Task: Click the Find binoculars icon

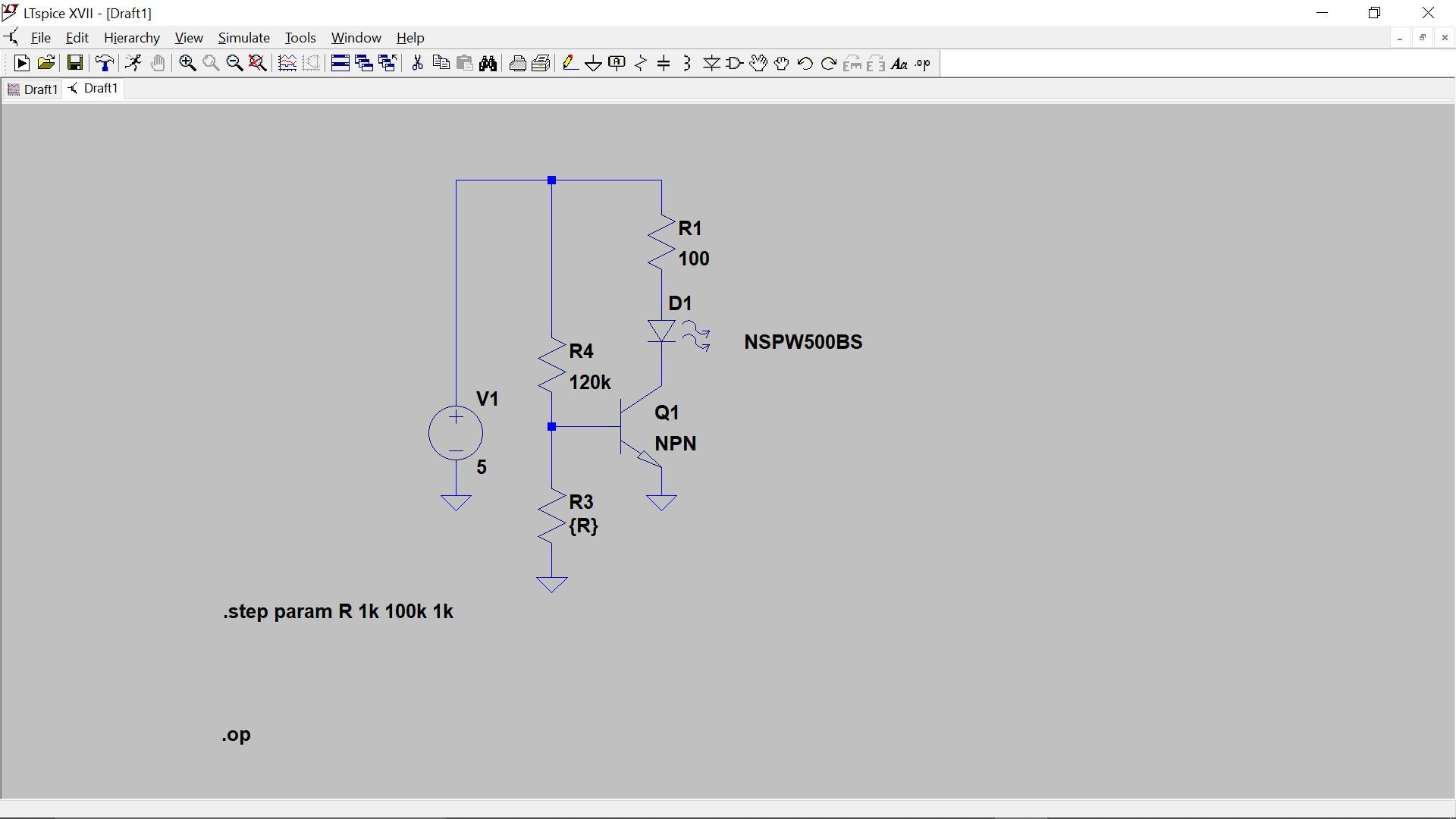Action: pos(488,64)
